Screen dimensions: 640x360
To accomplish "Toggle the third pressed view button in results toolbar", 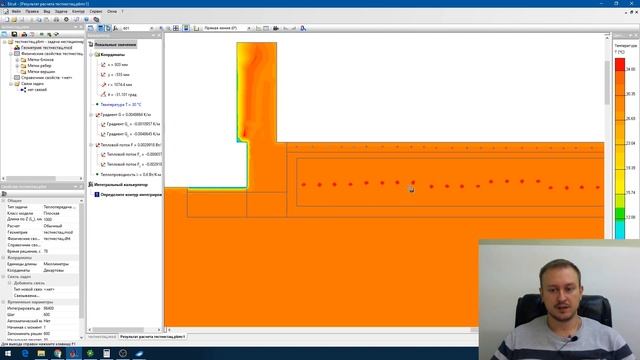I will click(108, 28).
